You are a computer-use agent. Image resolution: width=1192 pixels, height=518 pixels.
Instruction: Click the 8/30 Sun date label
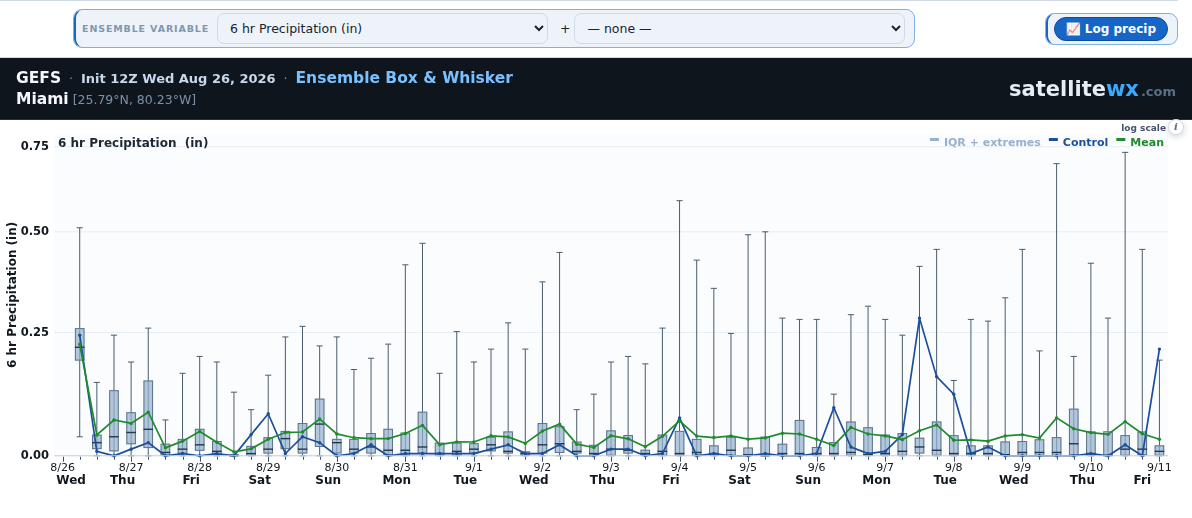tap(333, 473)
